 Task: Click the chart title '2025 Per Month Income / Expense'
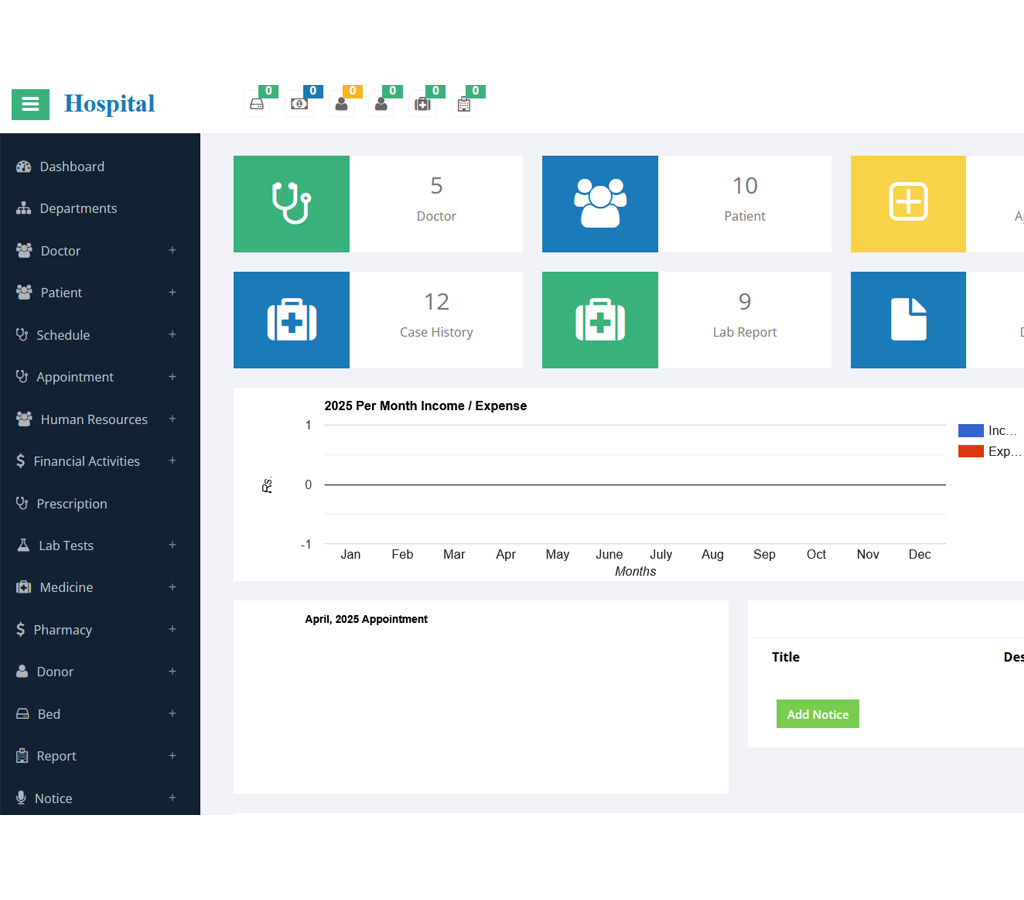click(425, 406)
